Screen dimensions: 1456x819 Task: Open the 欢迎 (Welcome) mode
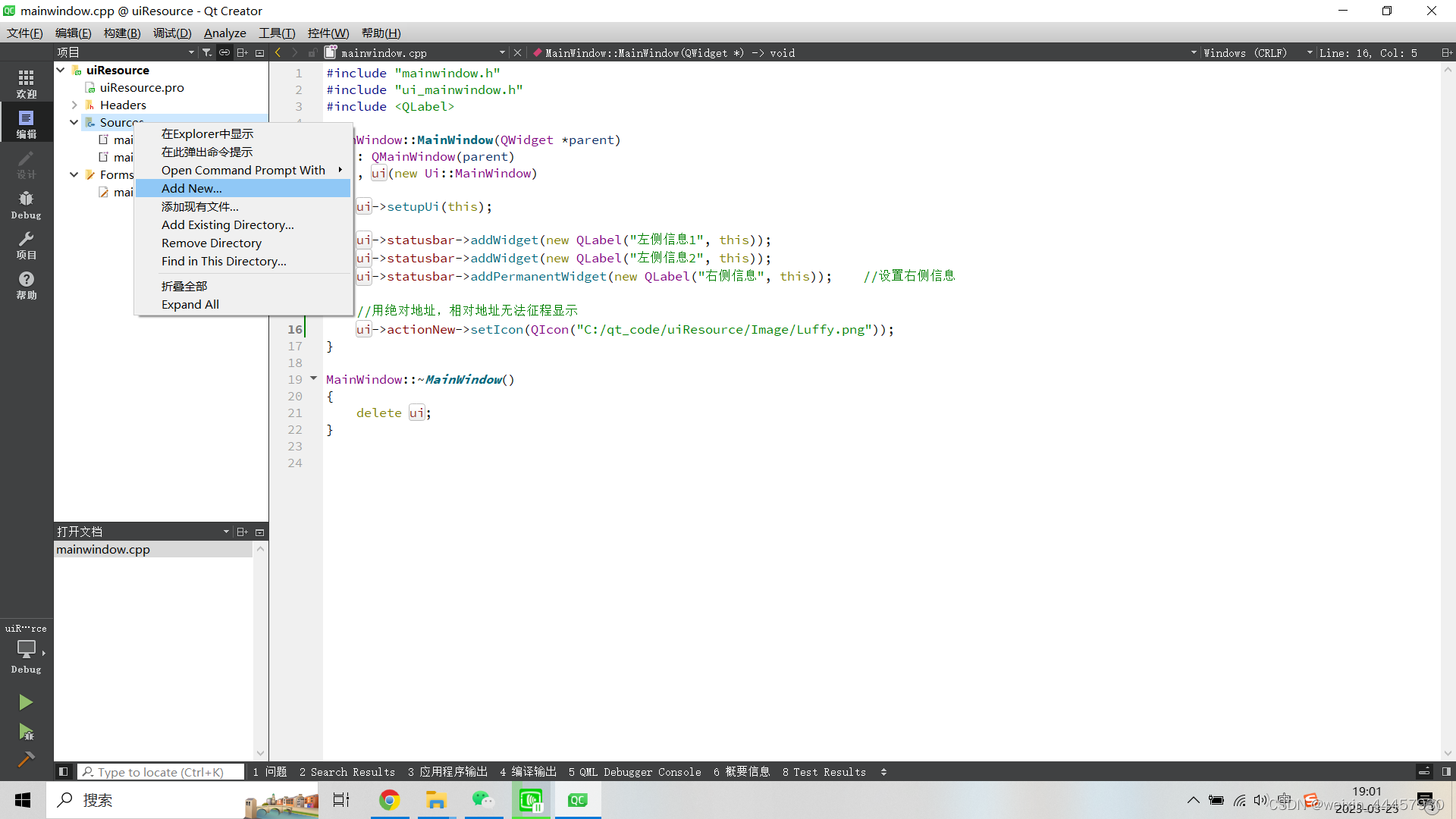(x=27, y=83)
